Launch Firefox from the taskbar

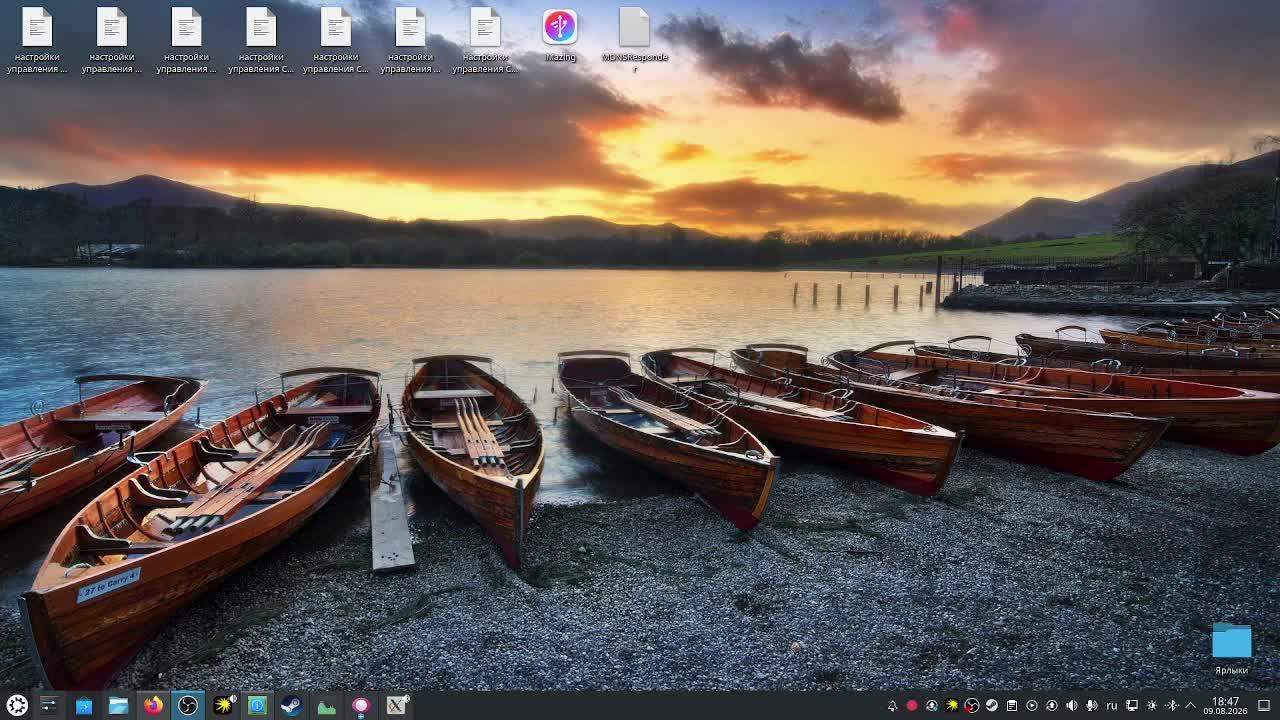point(153,705)
